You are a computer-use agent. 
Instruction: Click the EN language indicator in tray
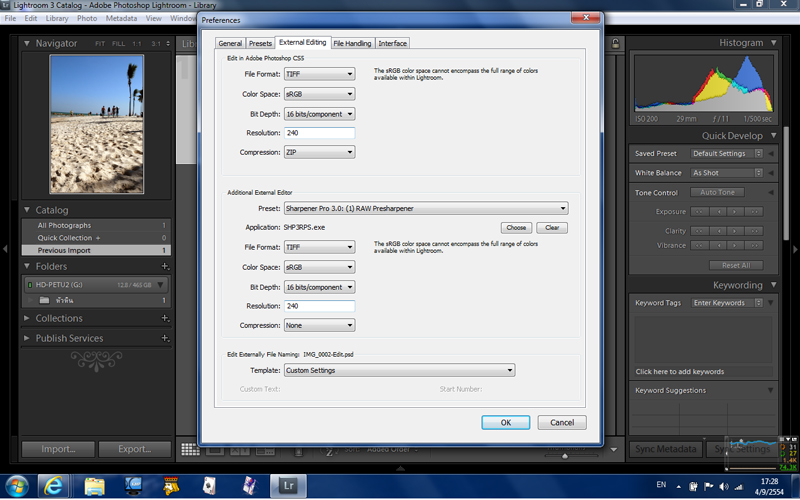(x=661, y=485)
